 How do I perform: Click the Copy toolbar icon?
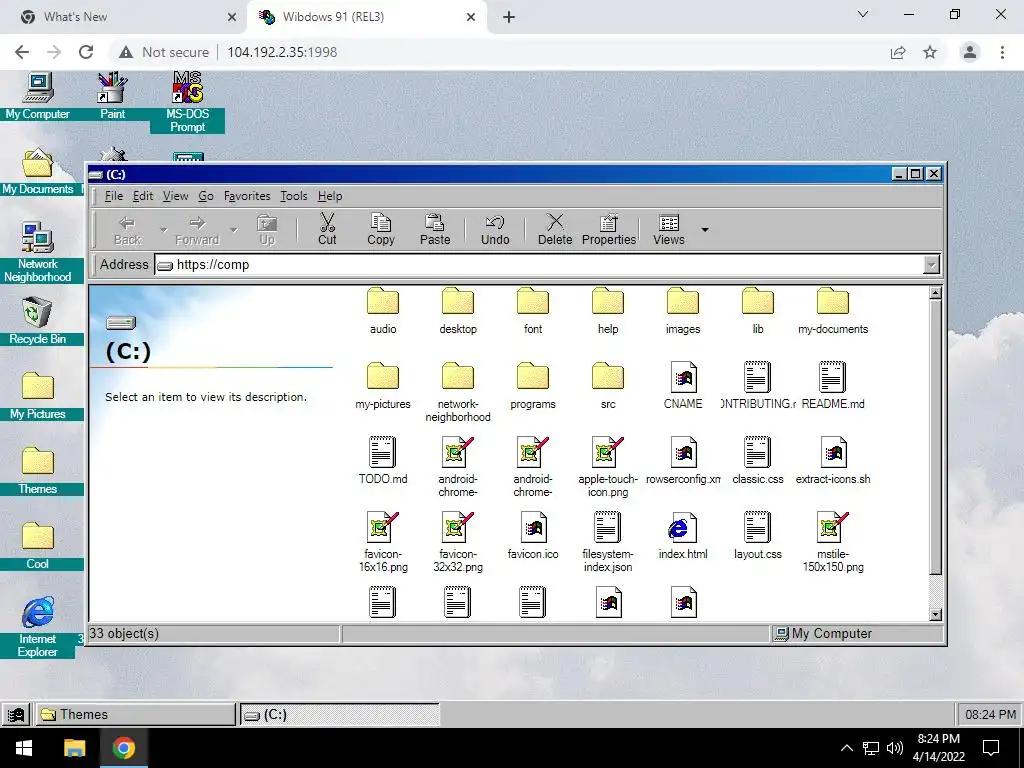pos(381,229)
